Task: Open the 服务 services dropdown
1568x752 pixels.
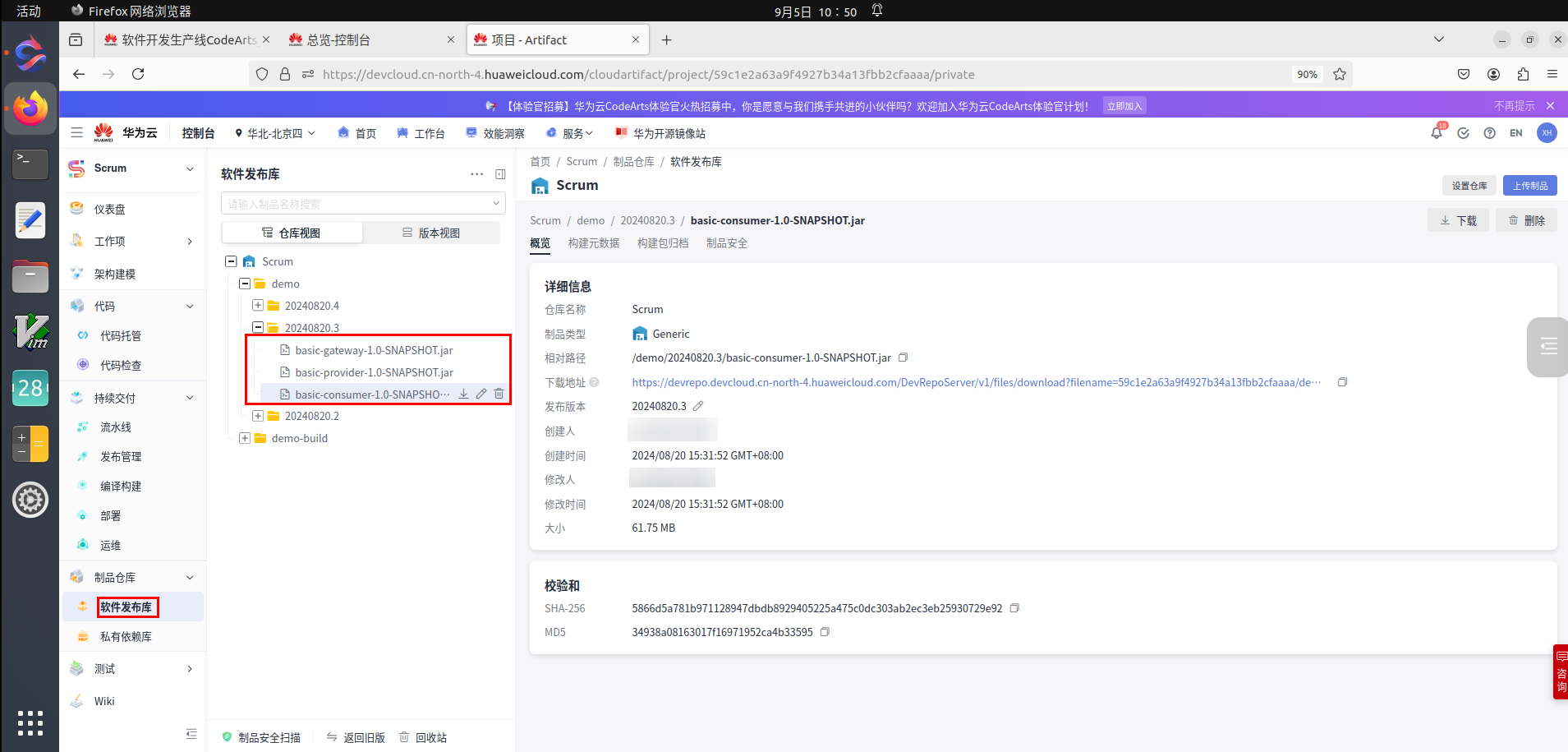Action: (570, 133)
